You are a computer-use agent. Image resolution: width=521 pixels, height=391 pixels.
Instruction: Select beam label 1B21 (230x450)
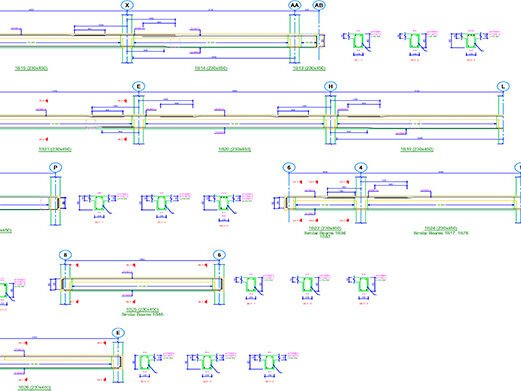click(55, 149)
